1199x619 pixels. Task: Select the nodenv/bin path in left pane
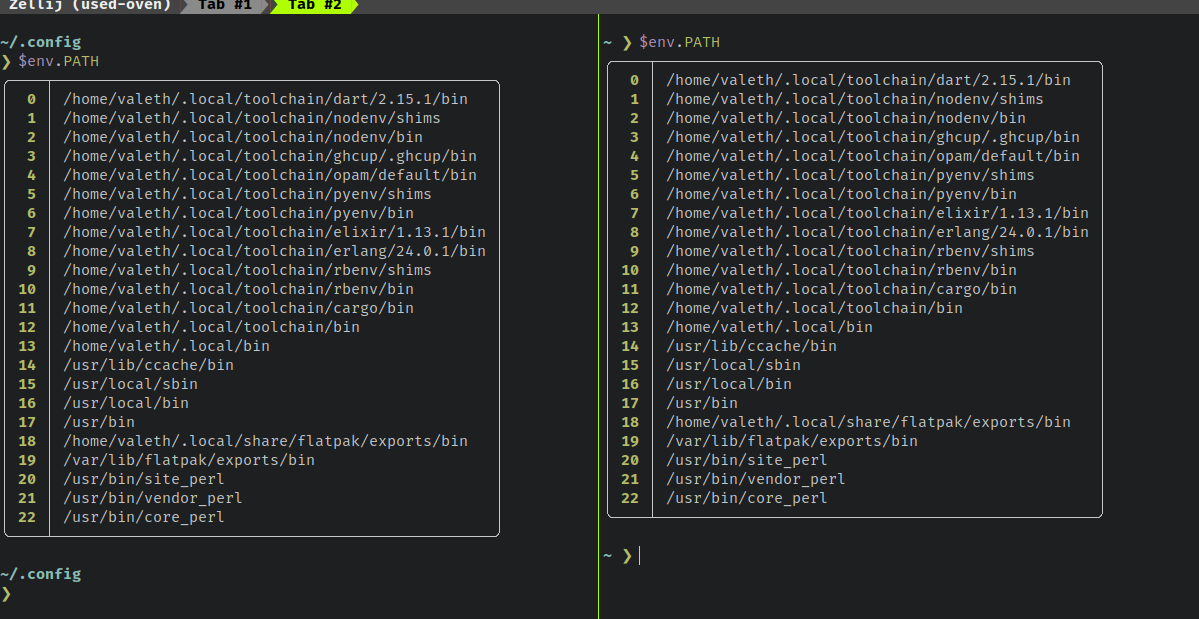242,138
